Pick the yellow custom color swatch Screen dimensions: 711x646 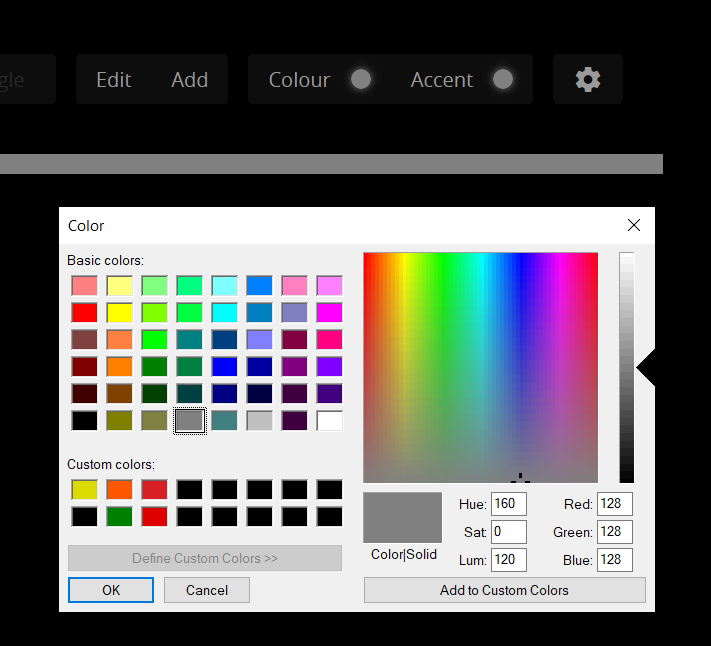[84, 490]
